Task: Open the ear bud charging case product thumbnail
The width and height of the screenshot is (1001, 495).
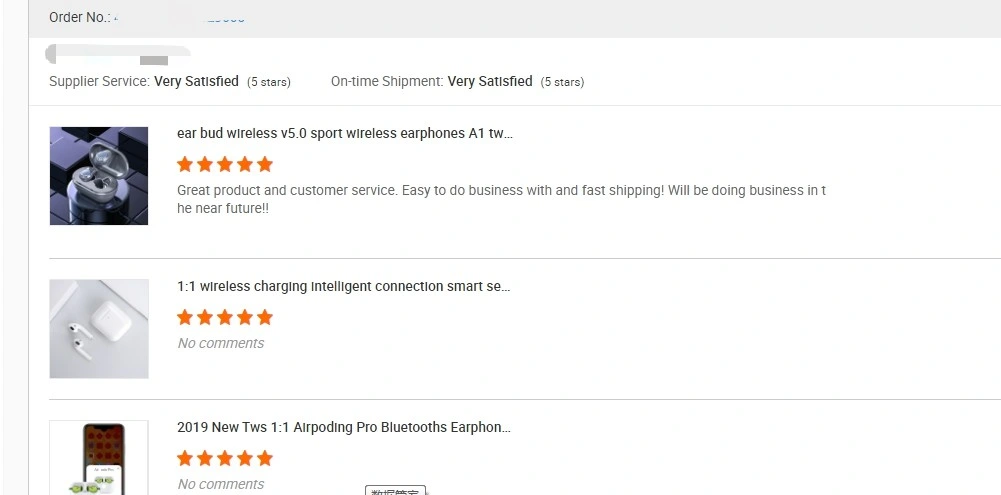Action: (x=99, y=176)
